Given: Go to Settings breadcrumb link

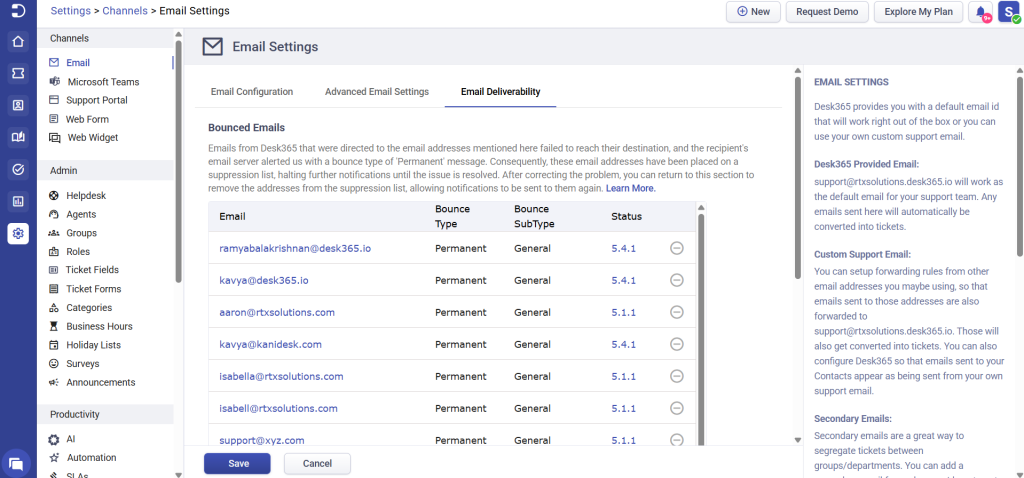Looking at the screenshot, I should [x=71, y=10].
